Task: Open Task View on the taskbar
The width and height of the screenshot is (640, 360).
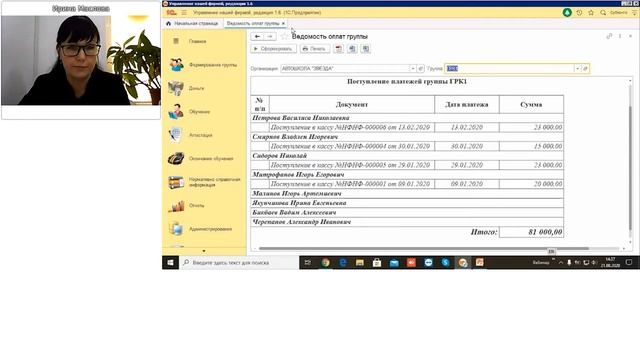Action: coord(308,263)
